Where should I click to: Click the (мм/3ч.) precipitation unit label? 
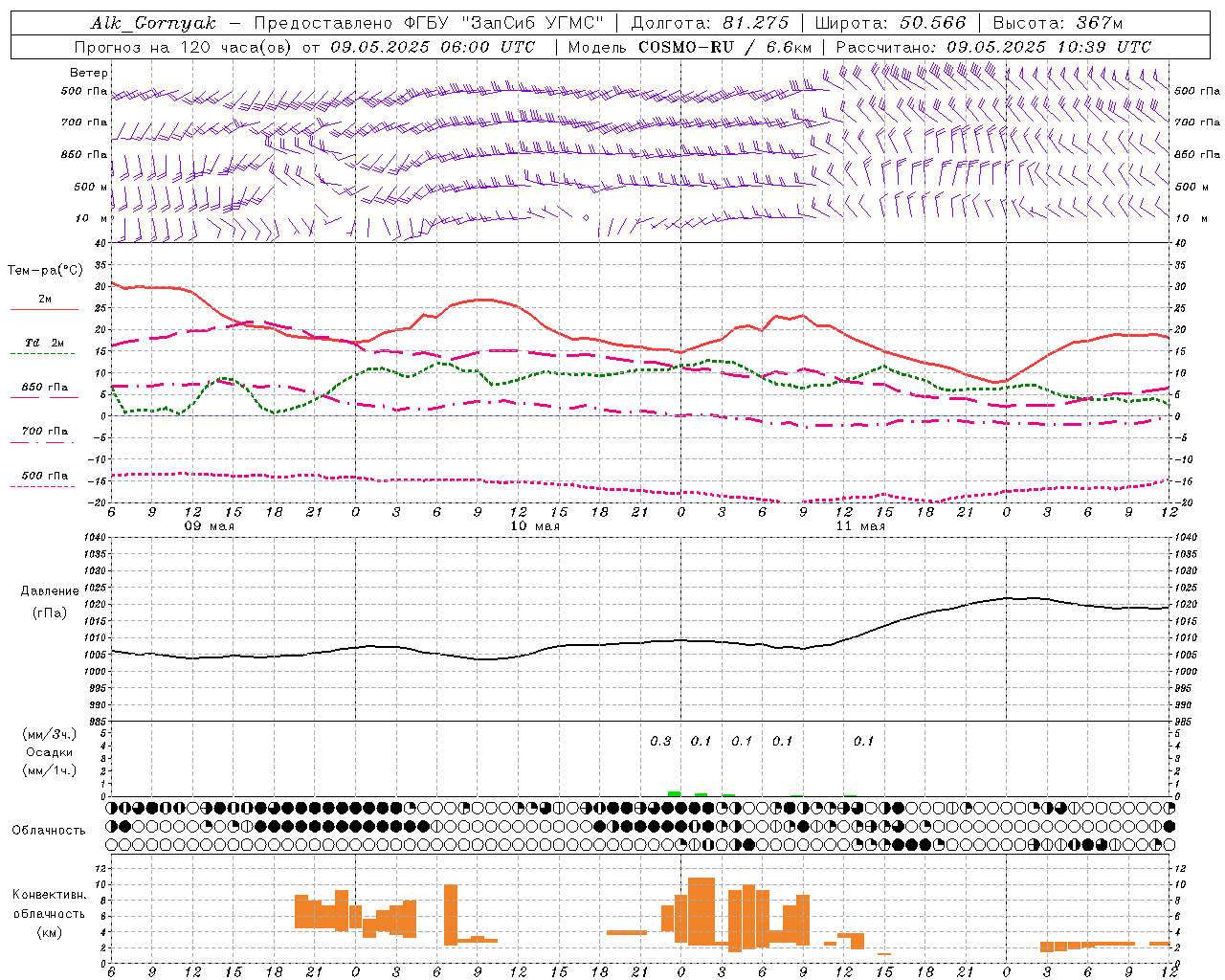(50, 734)
